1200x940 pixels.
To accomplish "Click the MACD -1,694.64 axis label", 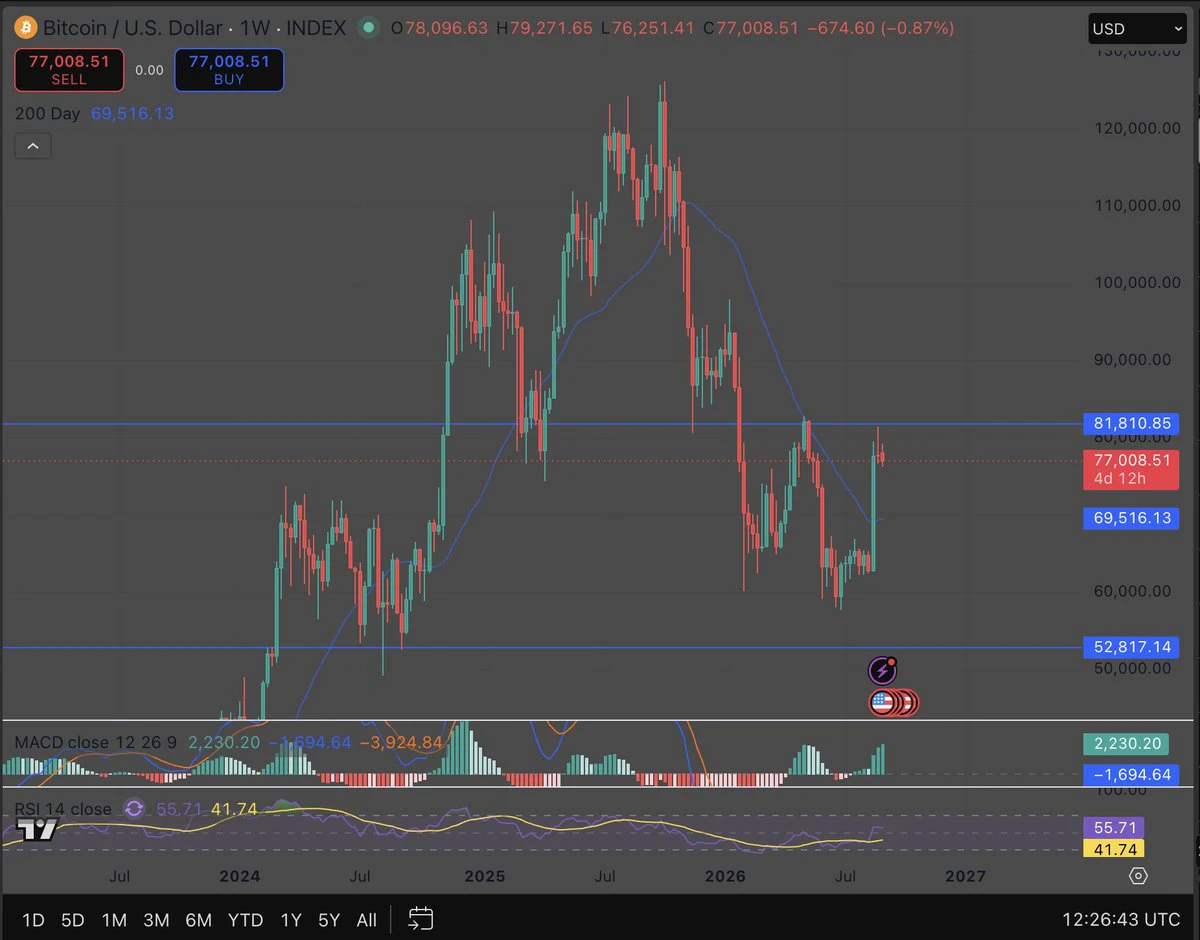I will [x=1132, y=775].
